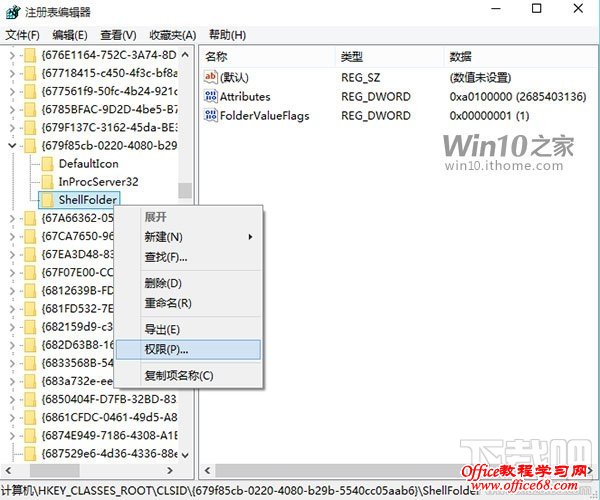Screen dimensions: 600x500
Task: Select 复制项名称(C) in the context menu
Action: [x=188, y=376]
